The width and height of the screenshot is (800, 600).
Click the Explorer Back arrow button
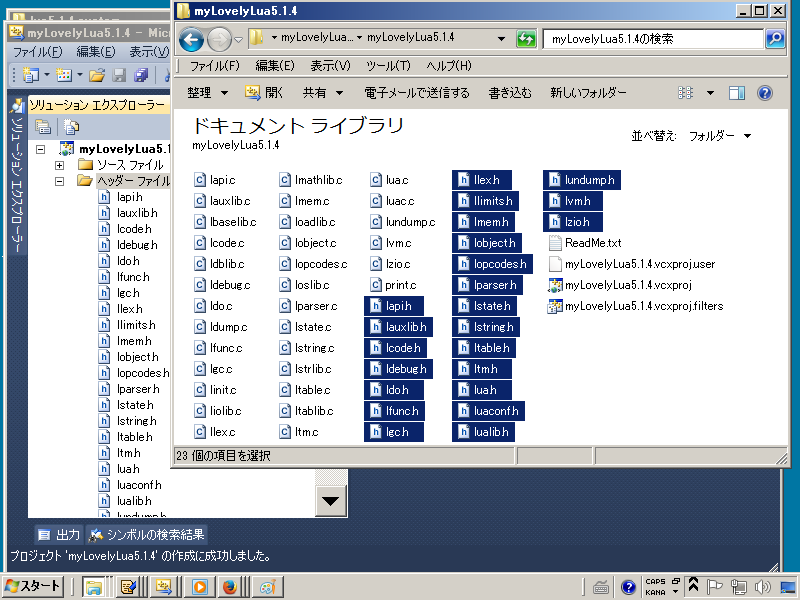point(191,39)
